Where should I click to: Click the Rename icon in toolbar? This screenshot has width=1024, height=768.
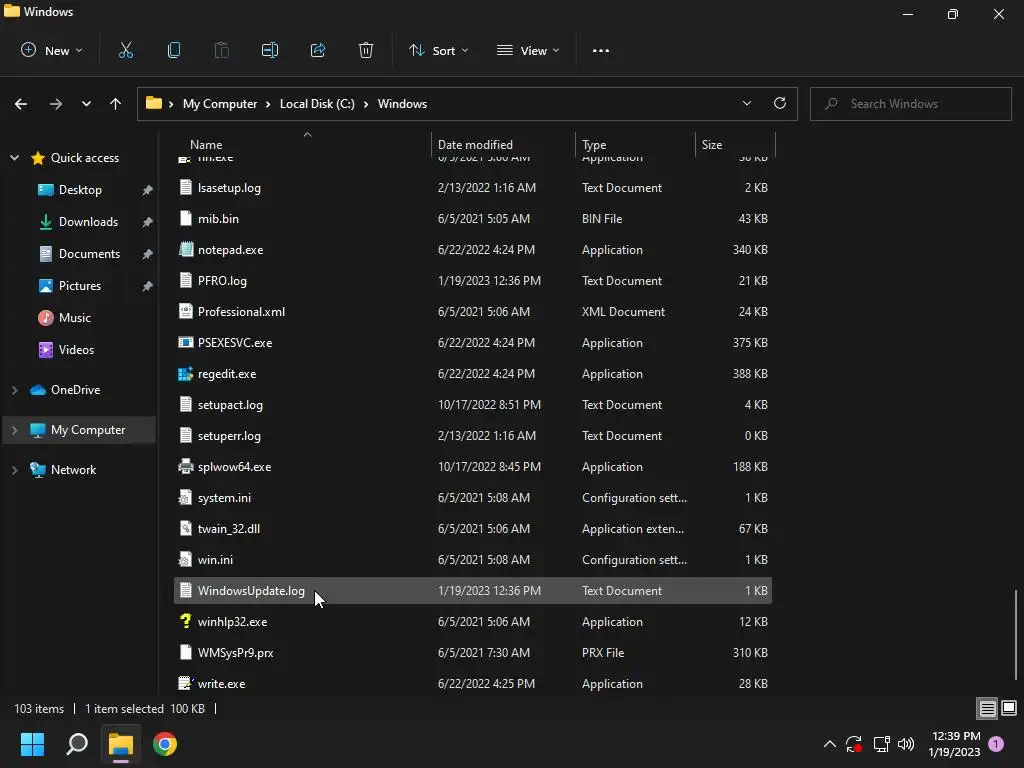click(x=270, y=50)
